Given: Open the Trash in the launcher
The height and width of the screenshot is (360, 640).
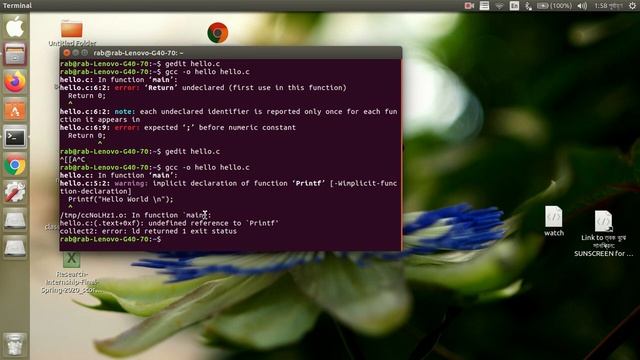Looking at the screenshot, I should (15, 344).
